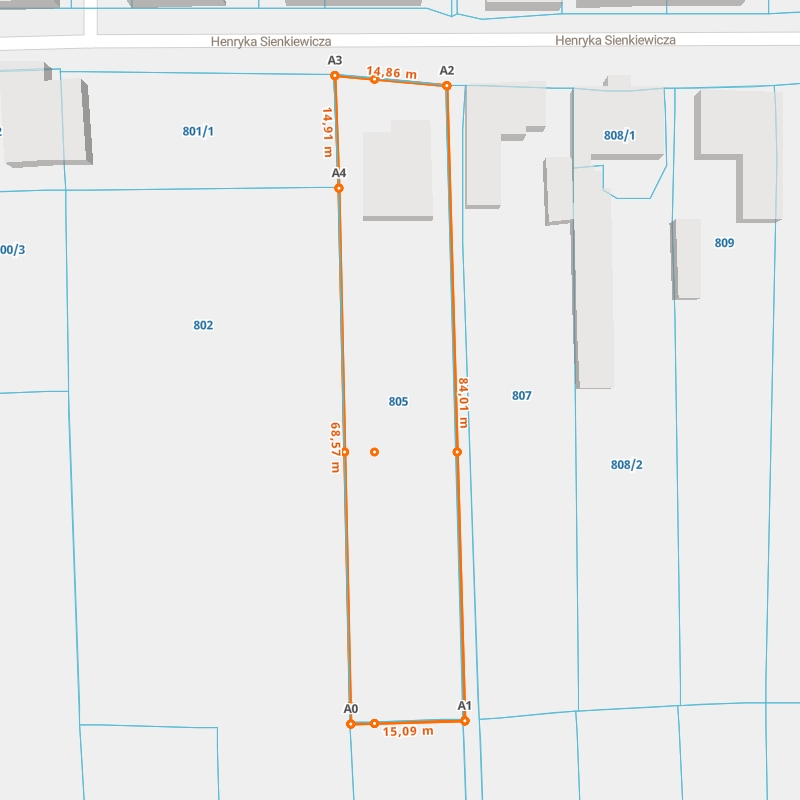Click parcel label 809
800x800 pixels.
(x=724, y=243)
